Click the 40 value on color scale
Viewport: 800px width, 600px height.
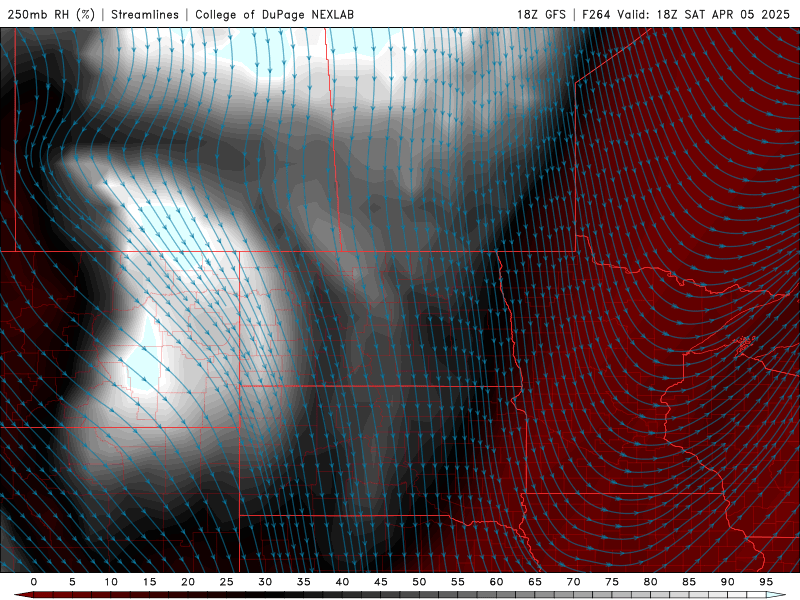coord(342,582)
